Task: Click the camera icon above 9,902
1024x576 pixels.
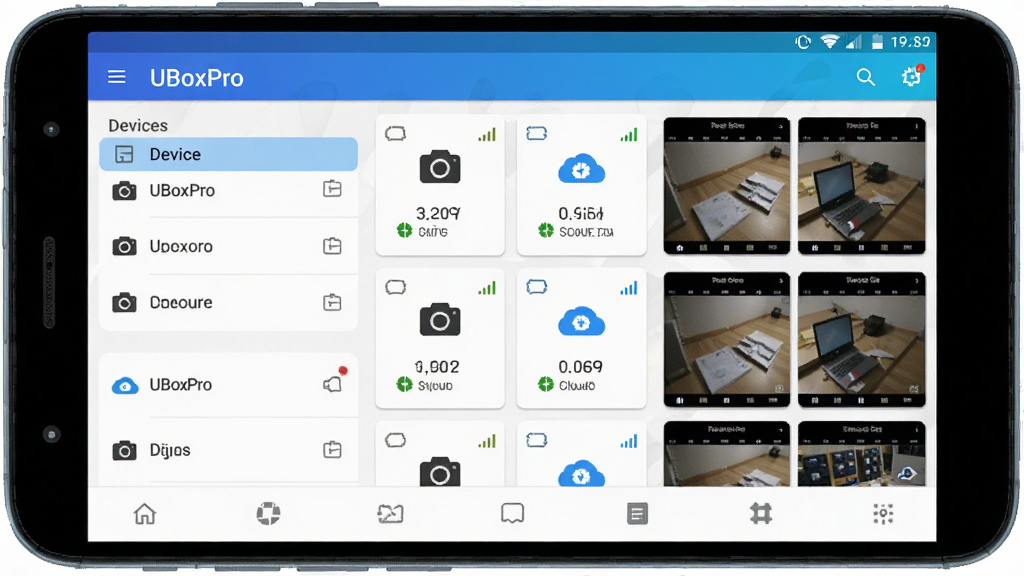Action: (440, 319)
